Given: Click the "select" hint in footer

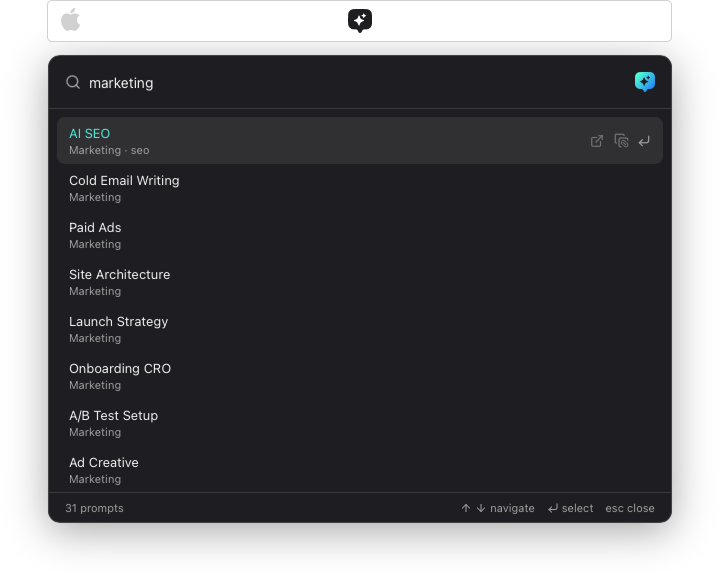Looking at the screenshot, I should click(570, 508).
